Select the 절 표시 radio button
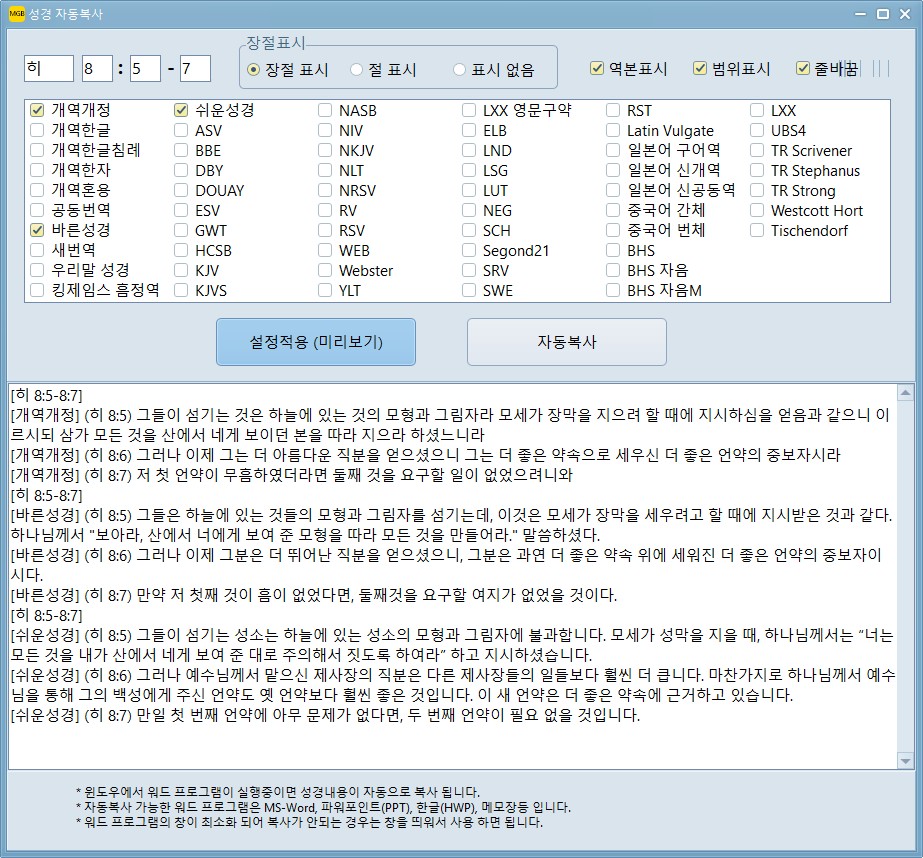The width and height of the screenshot is (923, 858). 357,70
